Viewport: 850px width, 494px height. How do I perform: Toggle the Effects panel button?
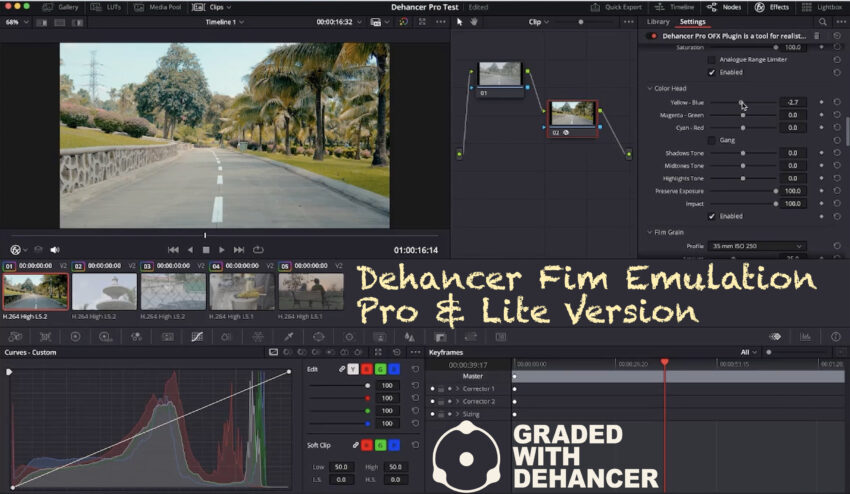[x=772, y=7]
